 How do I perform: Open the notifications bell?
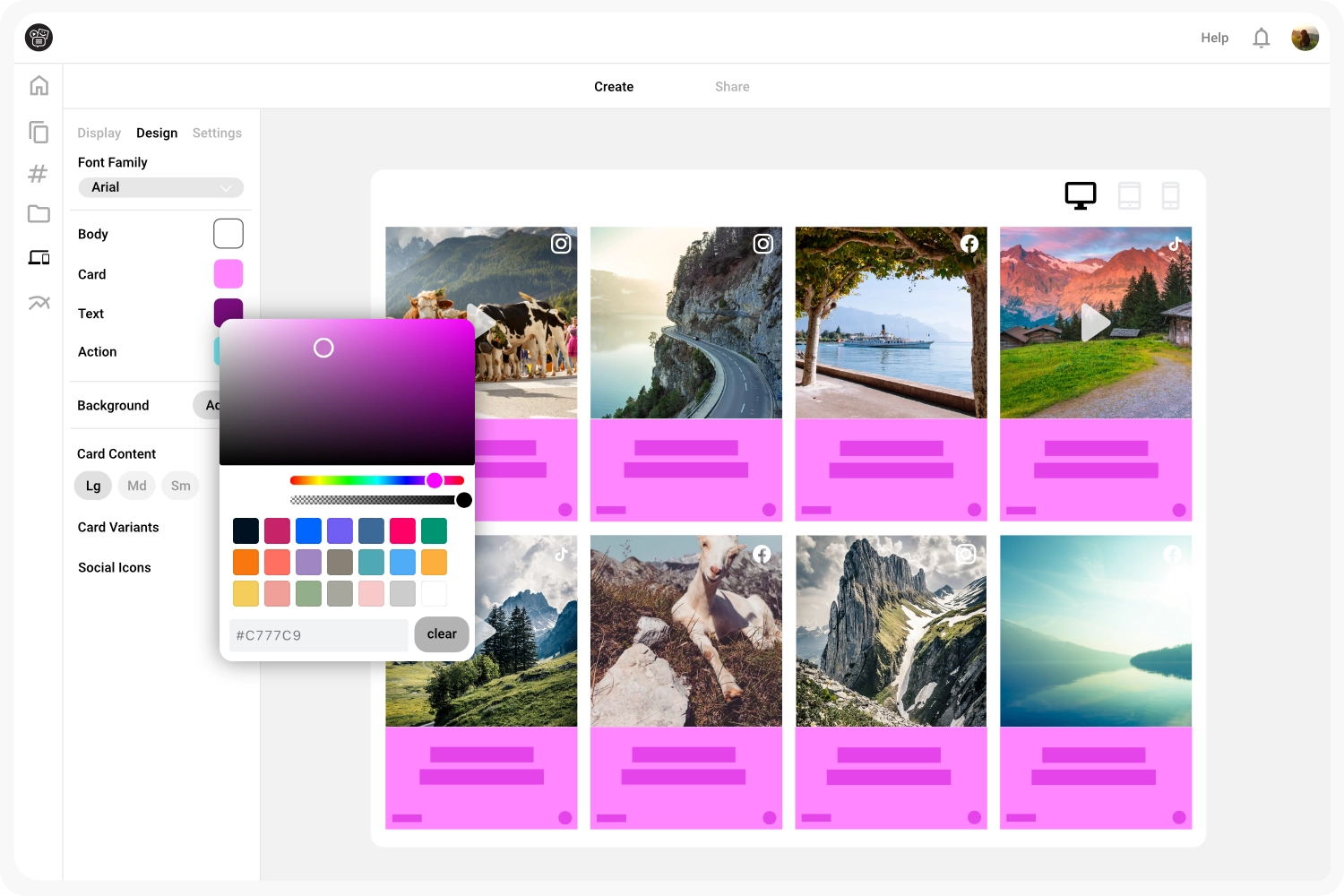click(1261, 37)
